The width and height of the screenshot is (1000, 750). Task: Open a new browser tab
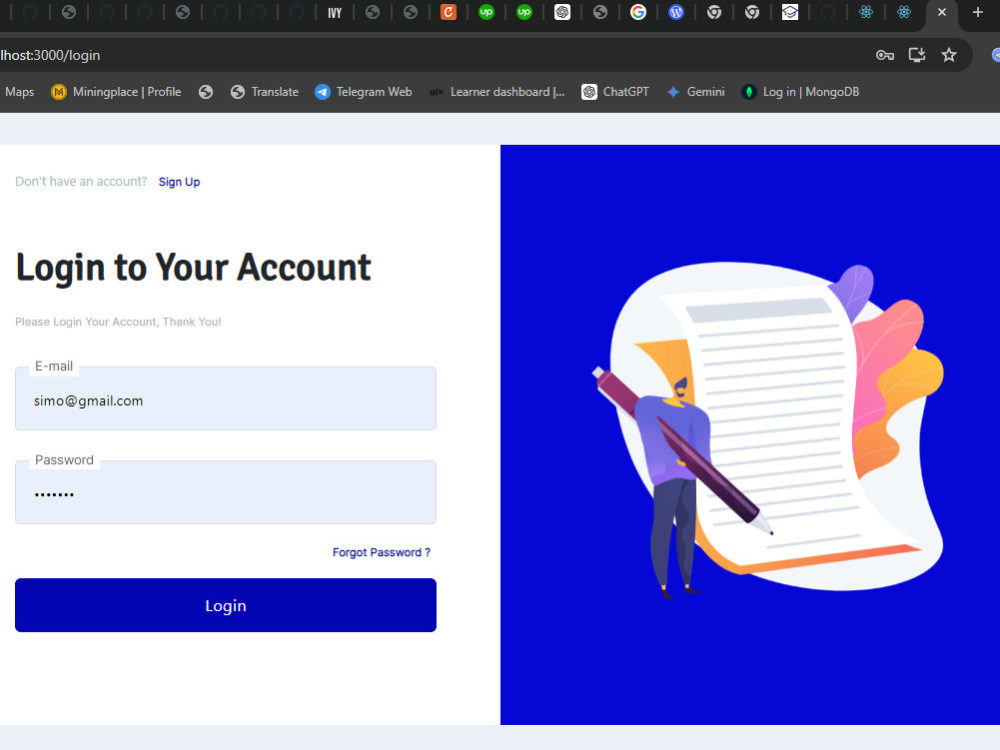(978, 12)
